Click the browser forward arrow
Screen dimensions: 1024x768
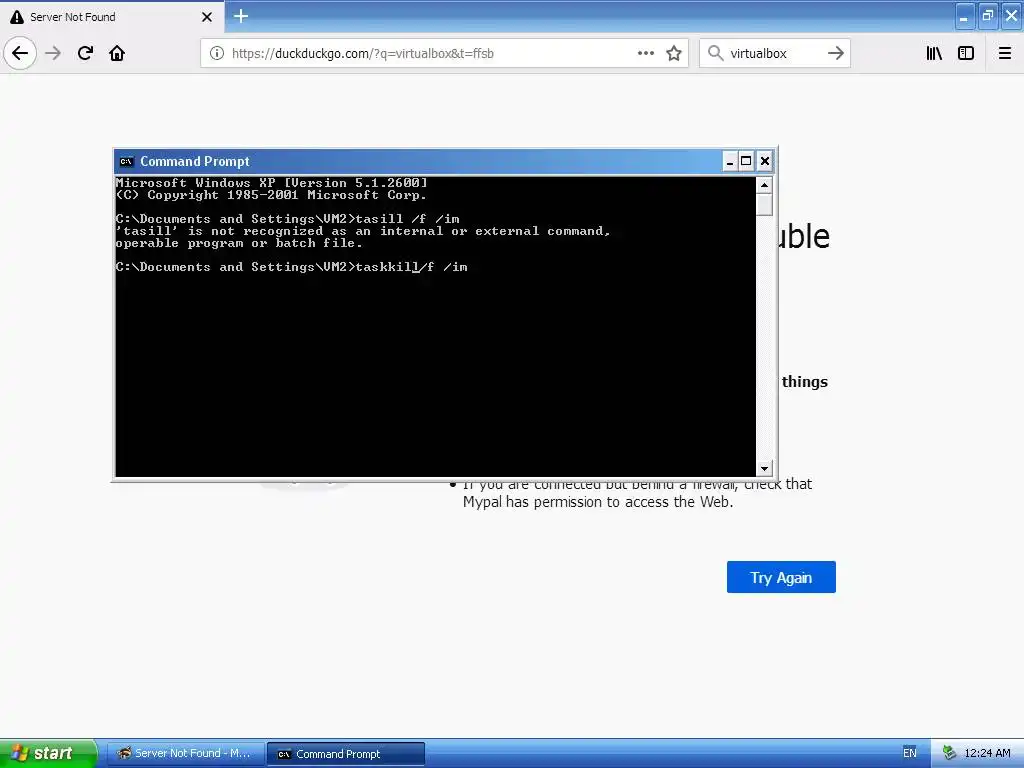coord(53,53)
